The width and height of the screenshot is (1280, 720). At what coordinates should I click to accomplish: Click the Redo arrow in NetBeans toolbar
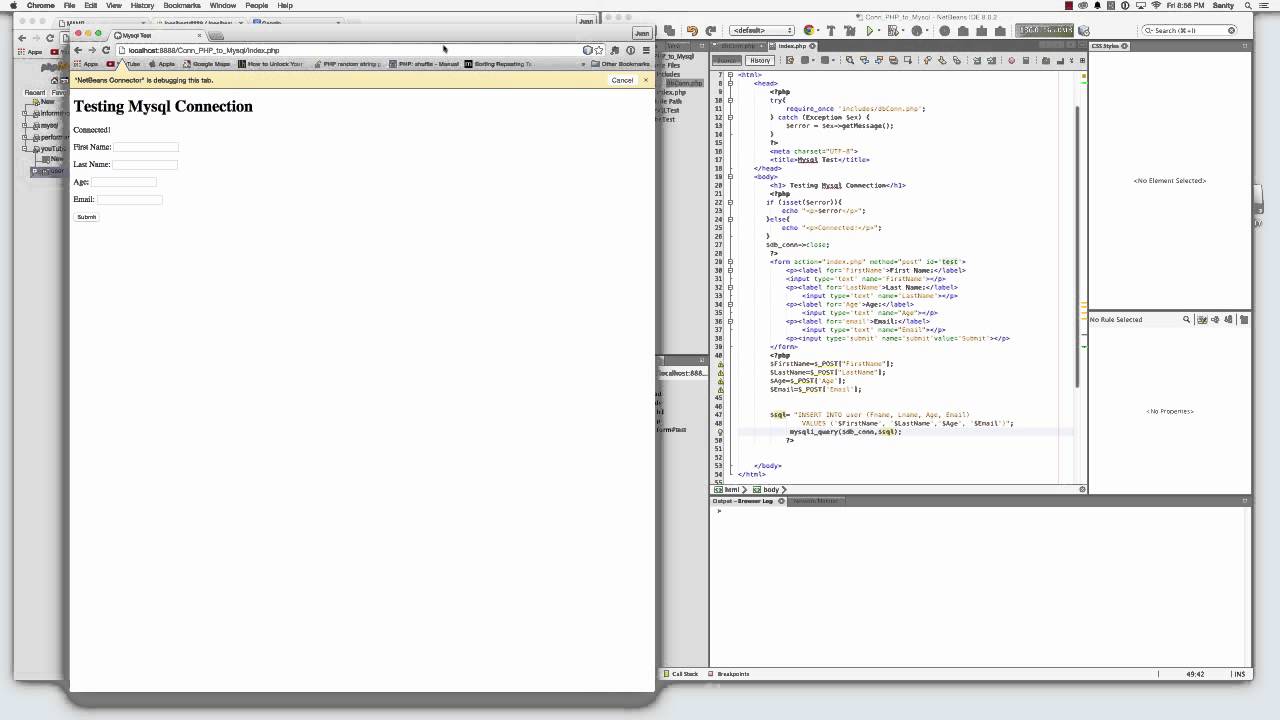710,30
